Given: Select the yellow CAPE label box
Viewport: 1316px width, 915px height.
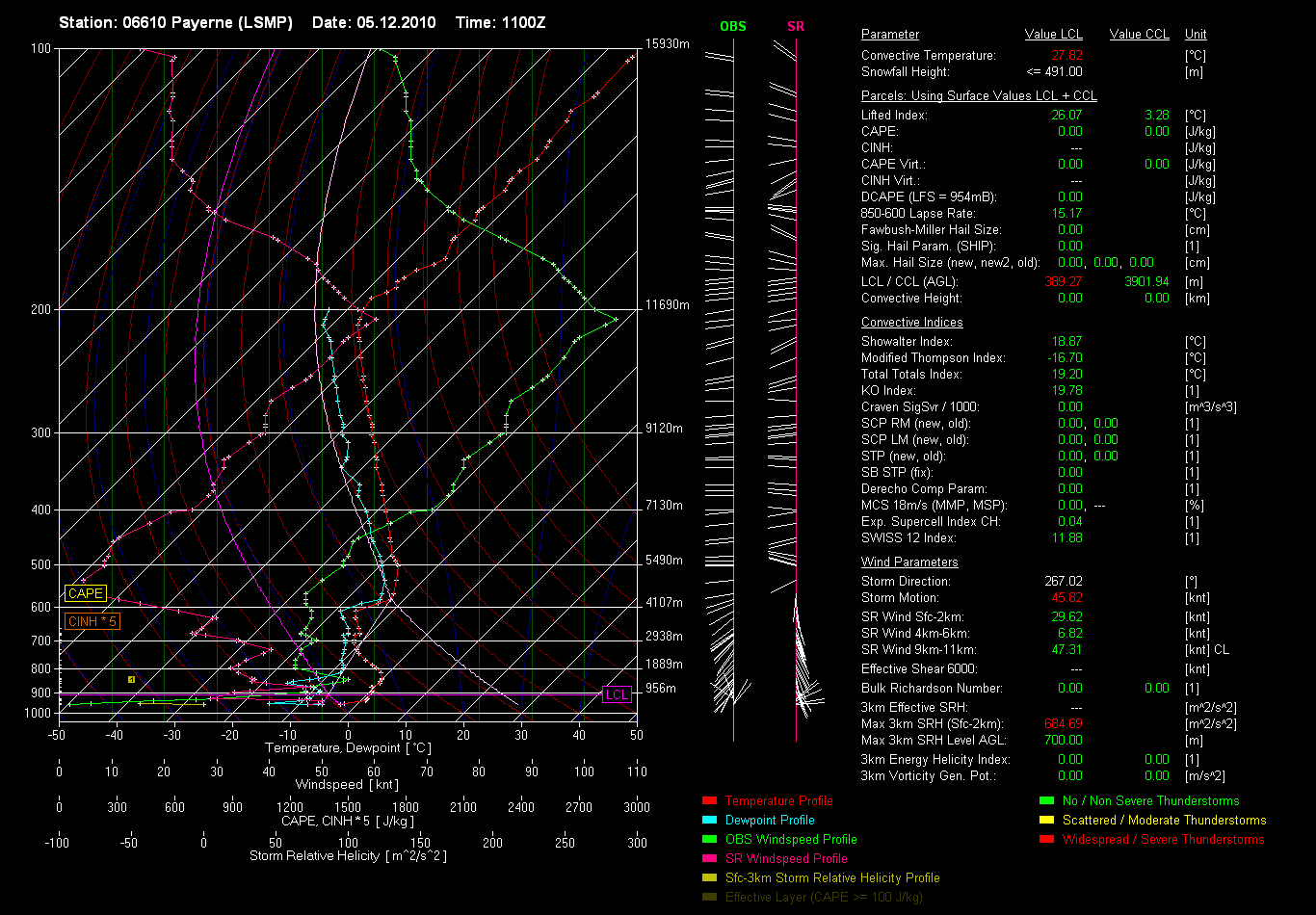Looking at the screenshot, I should 86,594.
